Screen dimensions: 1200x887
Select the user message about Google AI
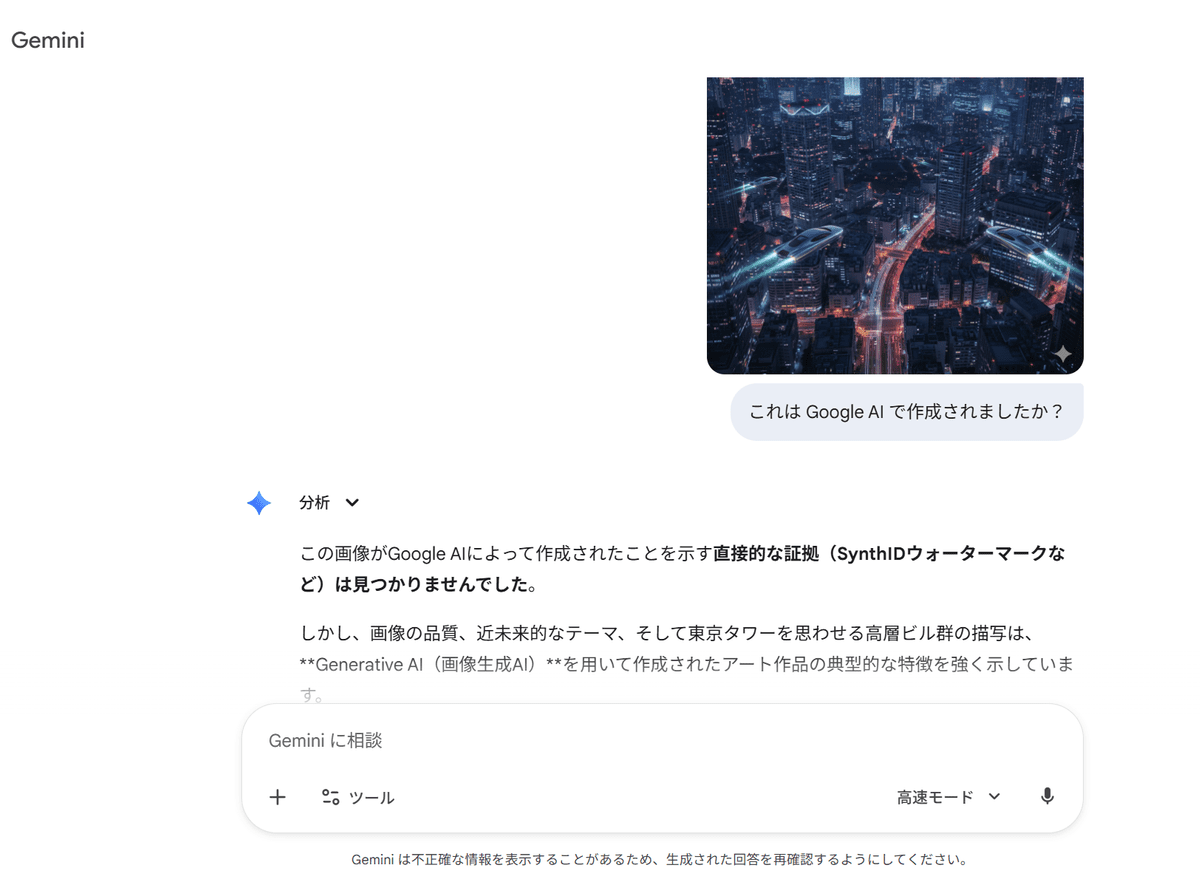[907, 412]
